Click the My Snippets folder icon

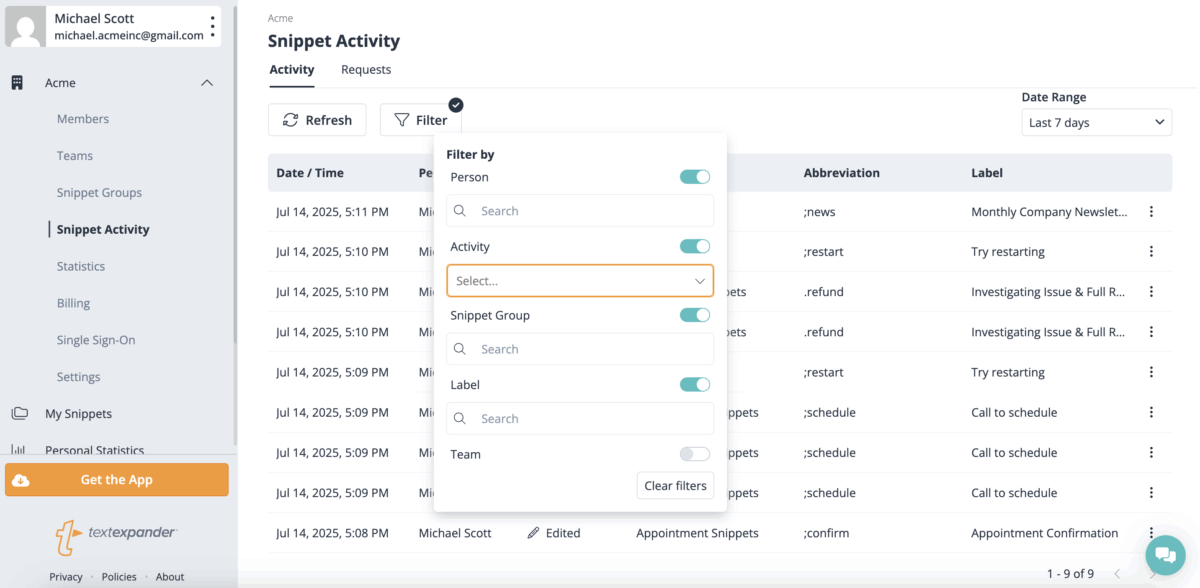click(x=19, y=413)
